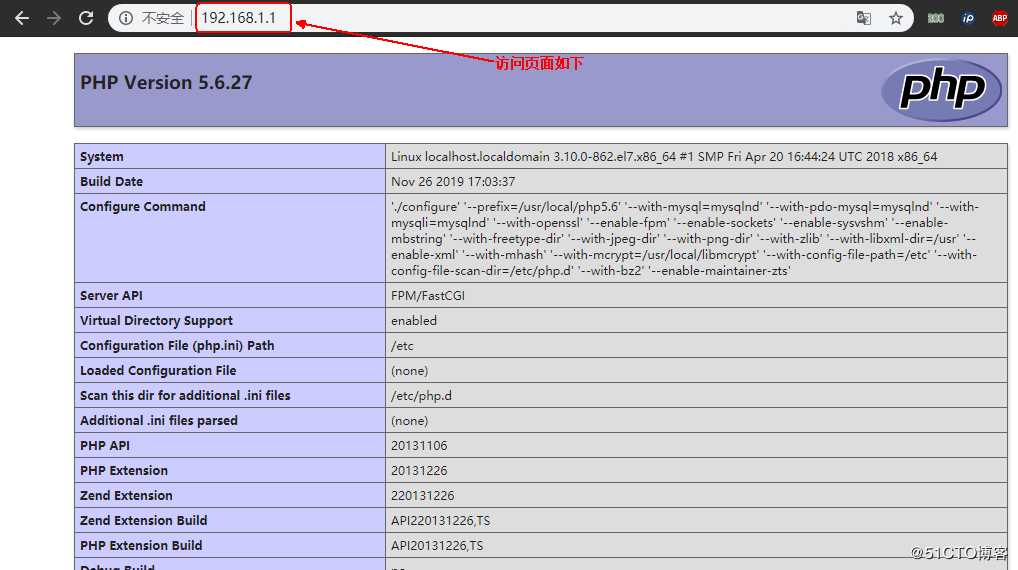The image size is (1018, 570).
Task: Select the 'Server API' label
Action: pos(111,295)
